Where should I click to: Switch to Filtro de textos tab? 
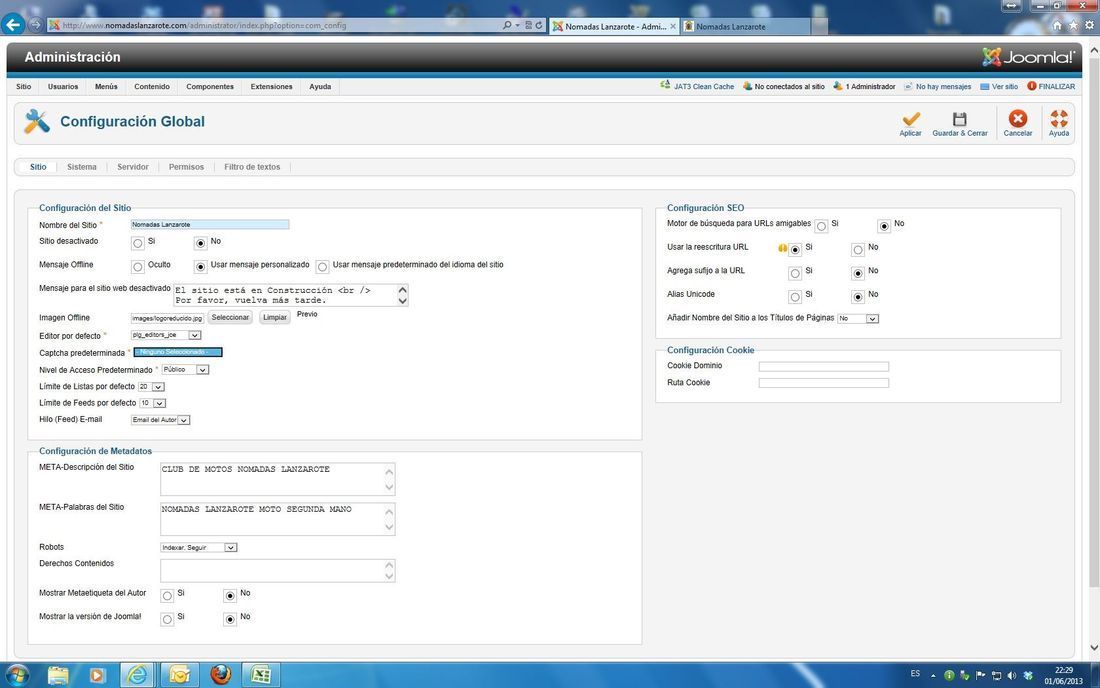[x=252, y=167]
